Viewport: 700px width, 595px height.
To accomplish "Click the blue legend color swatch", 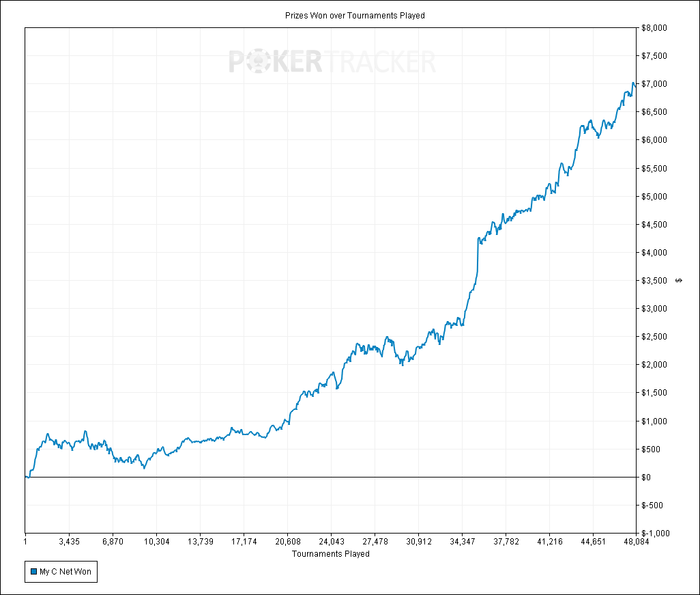I will coord(33,571).
